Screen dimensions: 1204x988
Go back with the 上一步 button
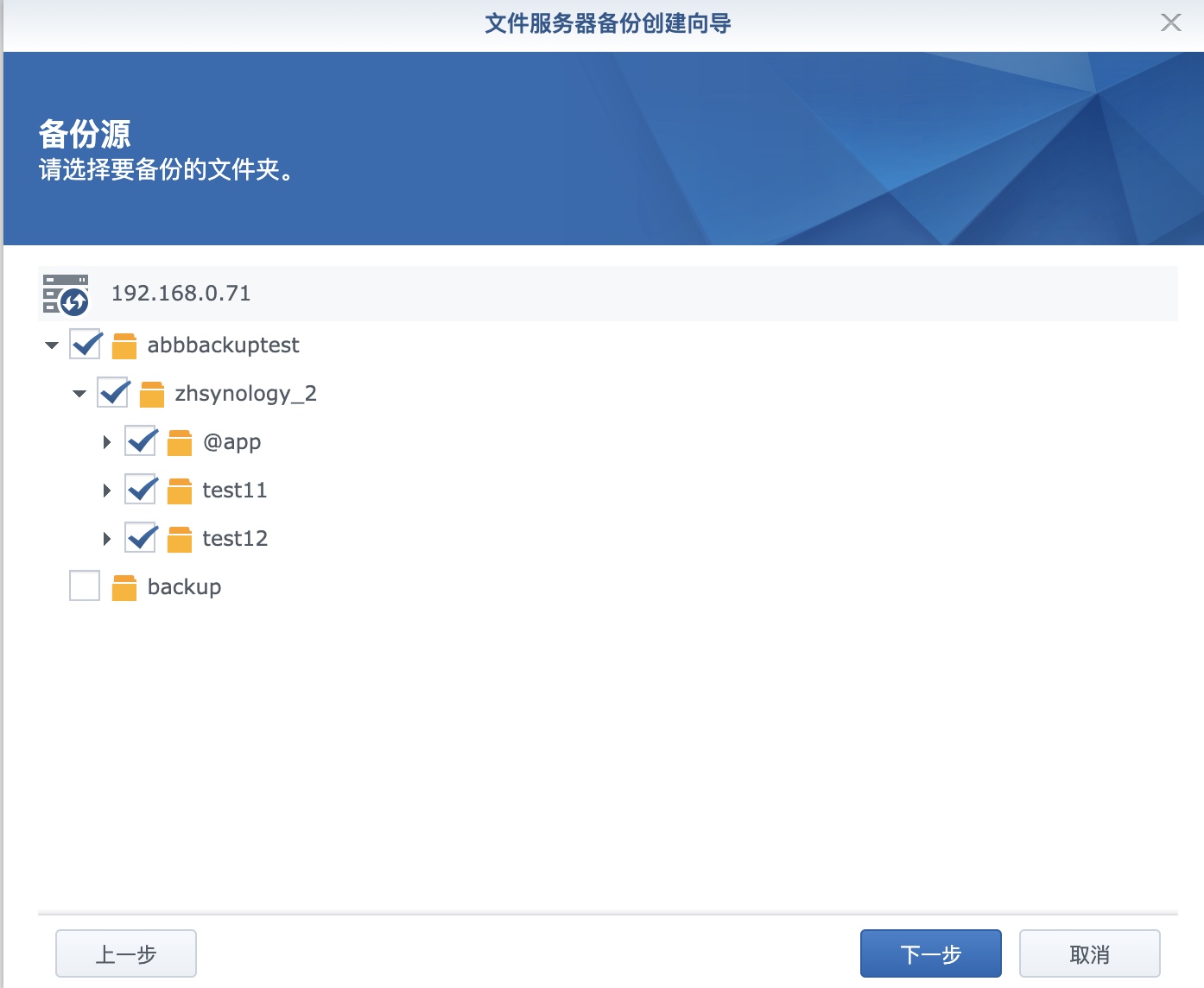(126, 953)
